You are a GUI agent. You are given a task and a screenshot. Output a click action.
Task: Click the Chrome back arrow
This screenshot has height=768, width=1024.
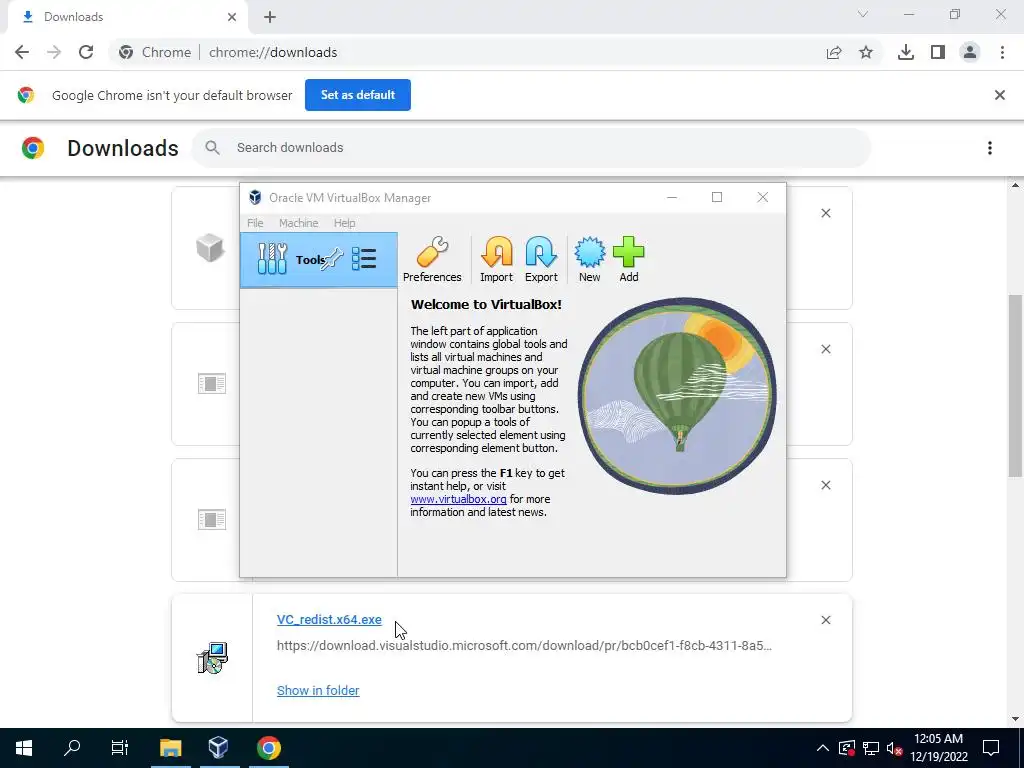(x=22, y=52)
